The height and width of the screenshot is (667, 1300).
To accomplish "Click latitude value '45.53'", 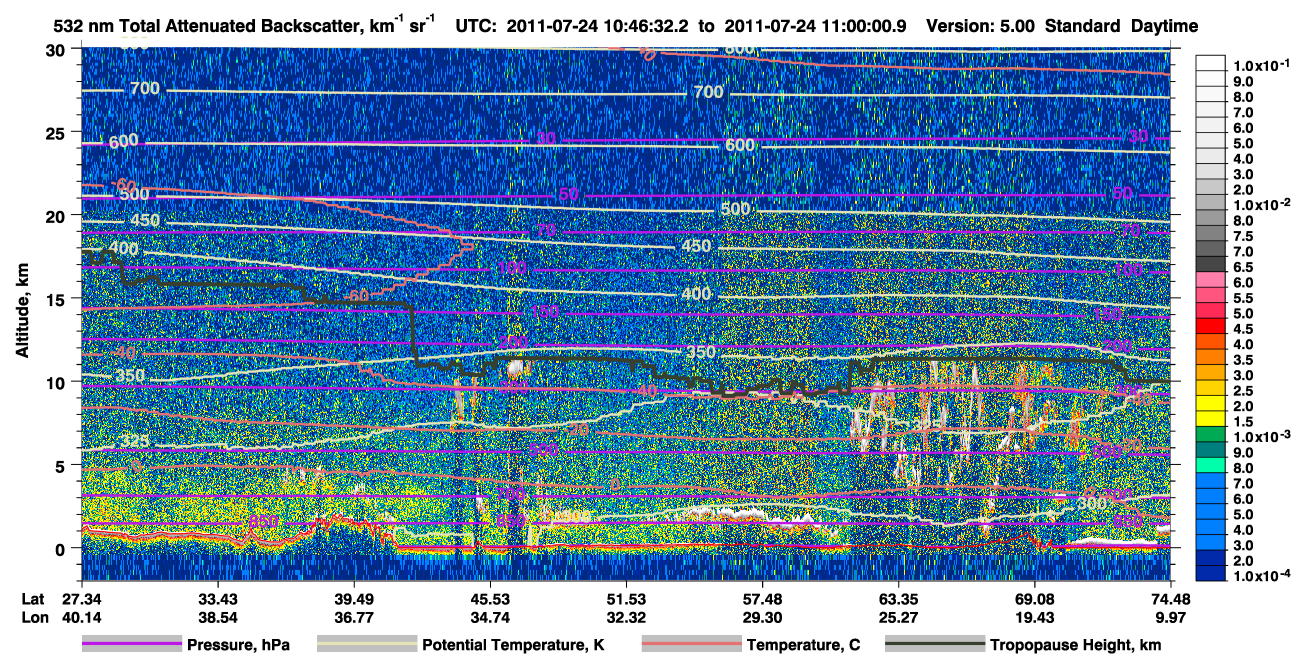I will click(x=489, y=598).
